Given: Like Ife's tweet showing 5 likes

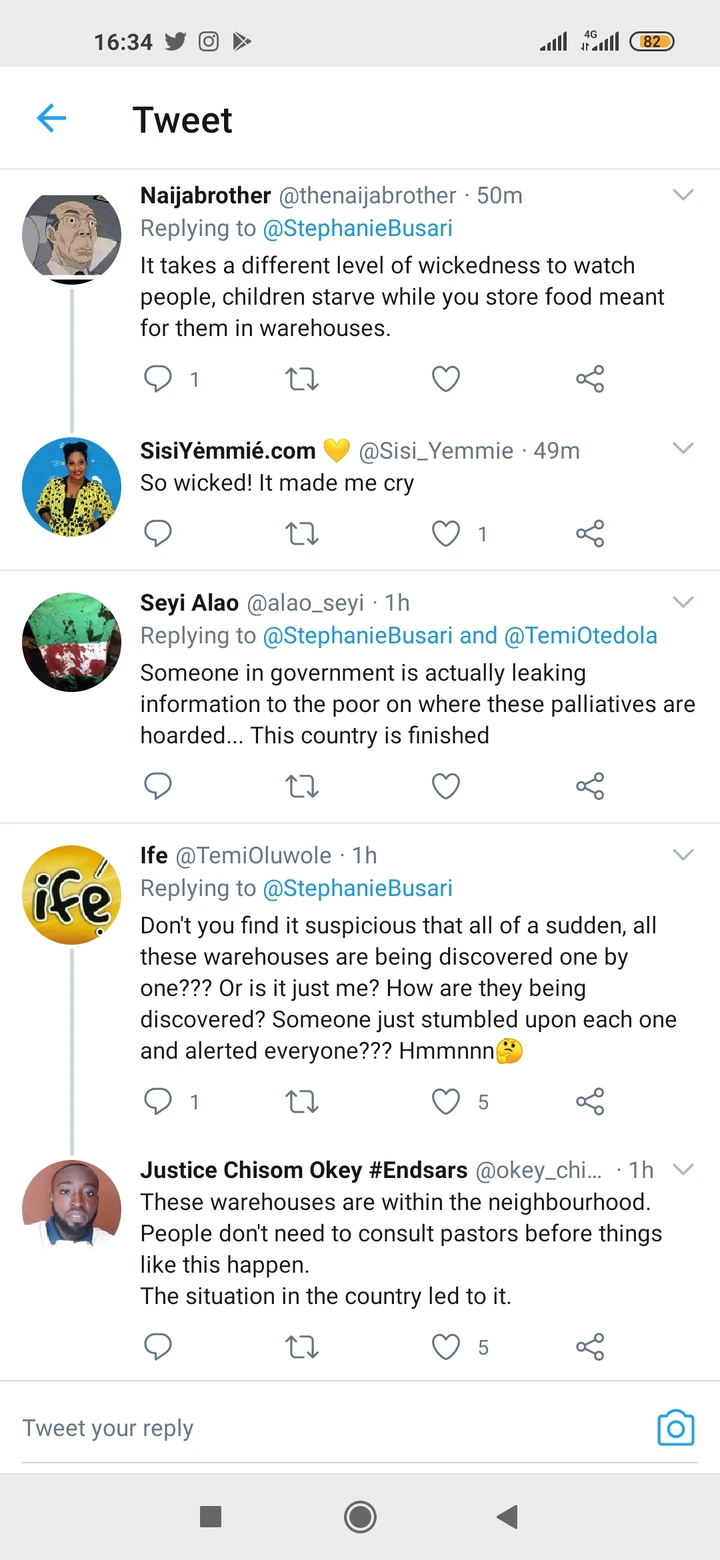Looking at the screenshot, I should point(446,1102).
